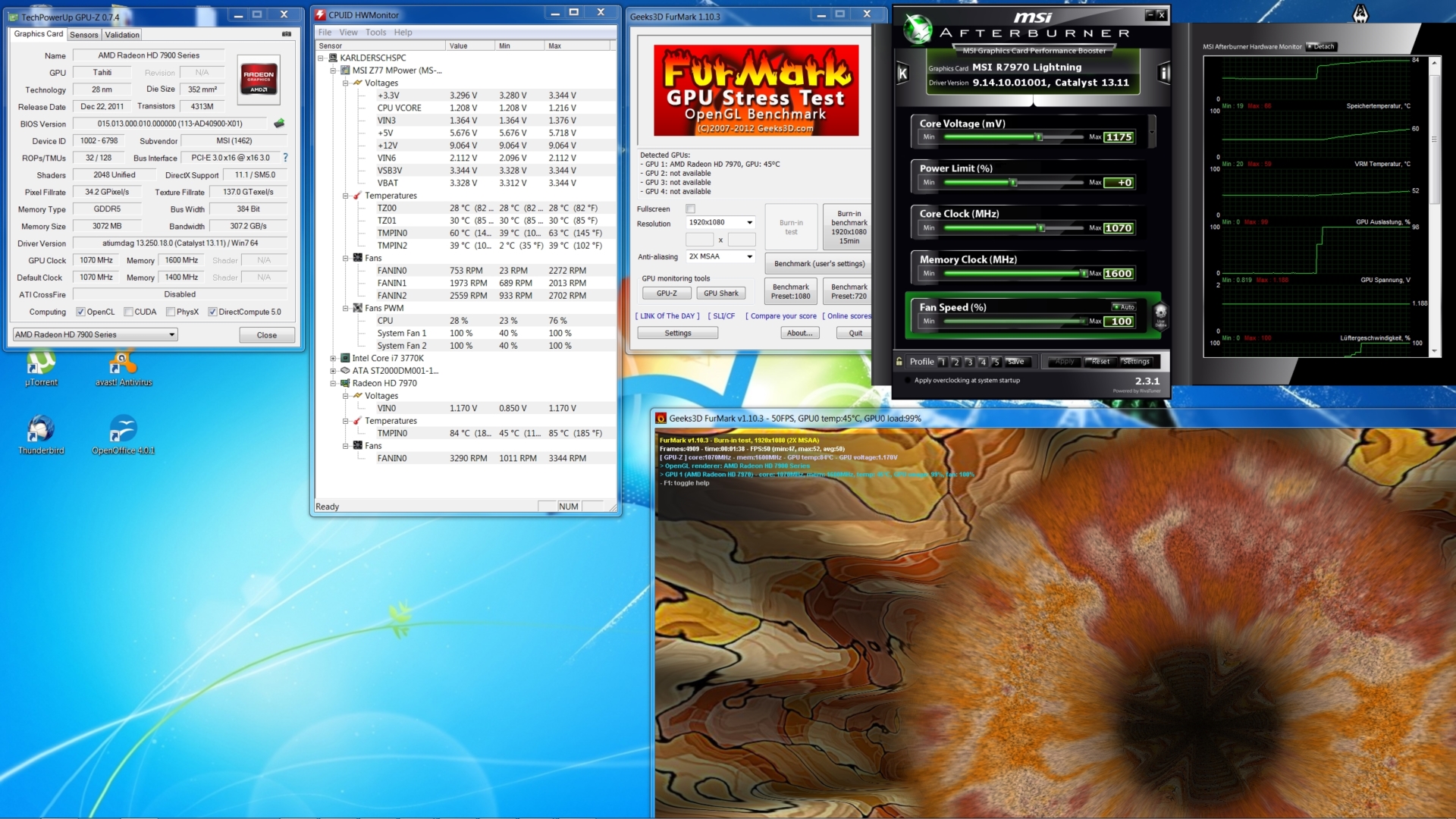Open the FurMark Resolution dropdown
The height and width of the screenshot is (819, 1456).
[x=720, y=222]
